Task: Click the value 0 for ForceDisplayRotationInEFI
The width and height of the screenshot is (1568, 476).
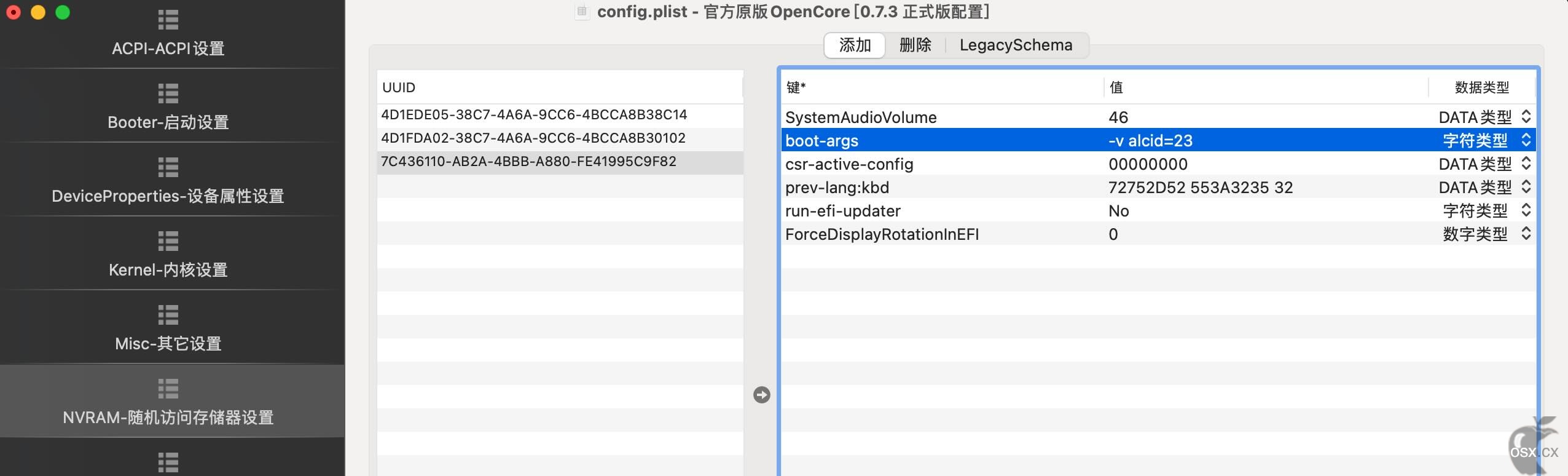Action: coord(1113,234)
